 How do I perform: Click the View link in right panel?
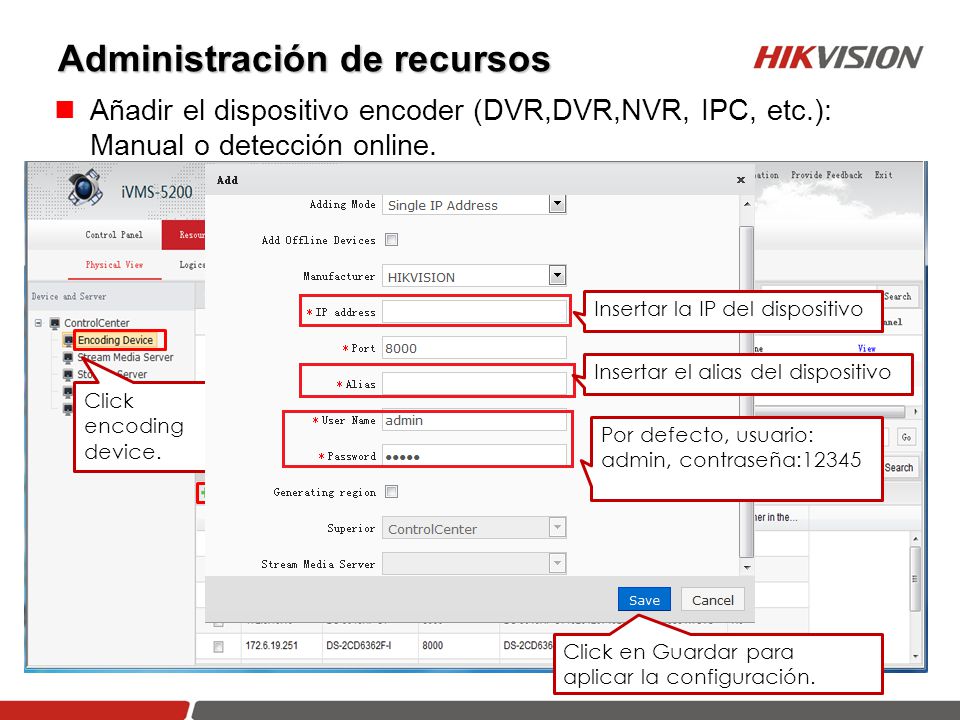(x=866, y=348)
